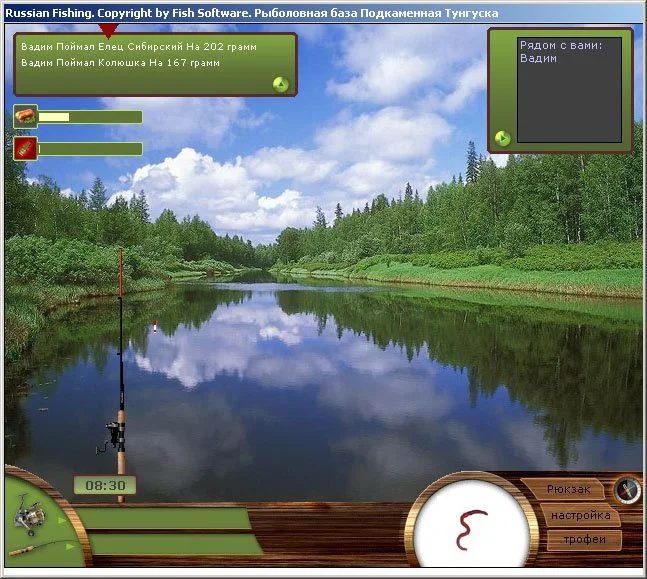This screenshot has height=579, width=647.
Task: Select player Вадим in nearby list
Action: tap(538, 59)
